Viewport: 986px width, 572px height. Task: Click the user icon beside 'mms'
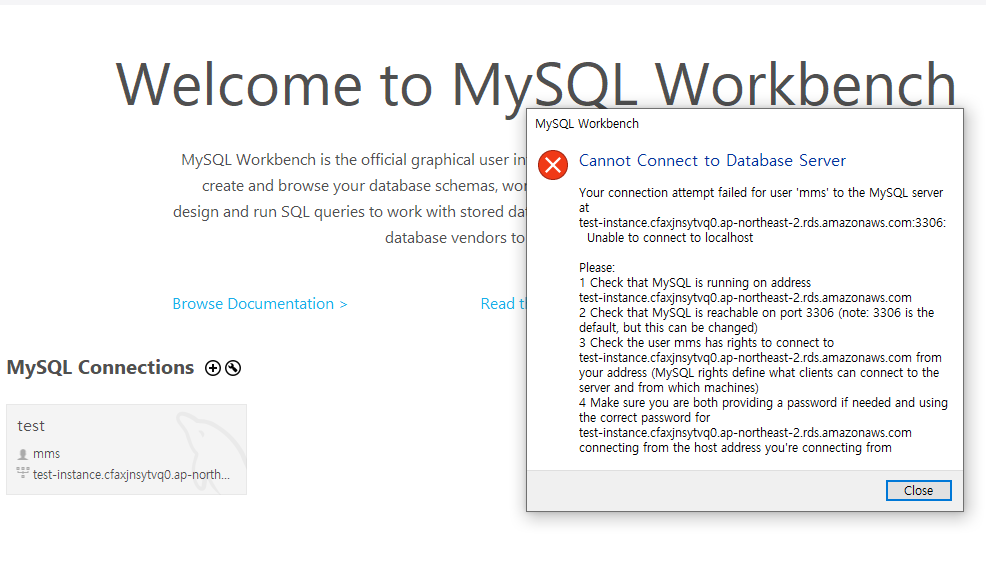coord(23,454)
